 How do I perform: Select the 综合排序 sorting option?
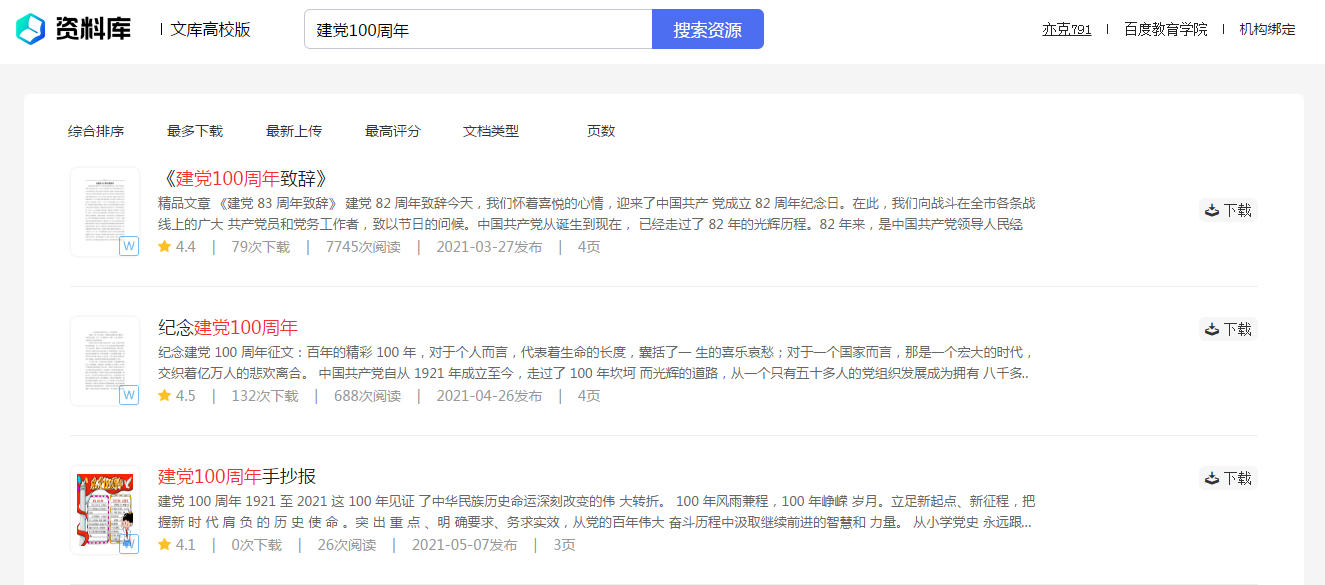click(x=96, y=131)
